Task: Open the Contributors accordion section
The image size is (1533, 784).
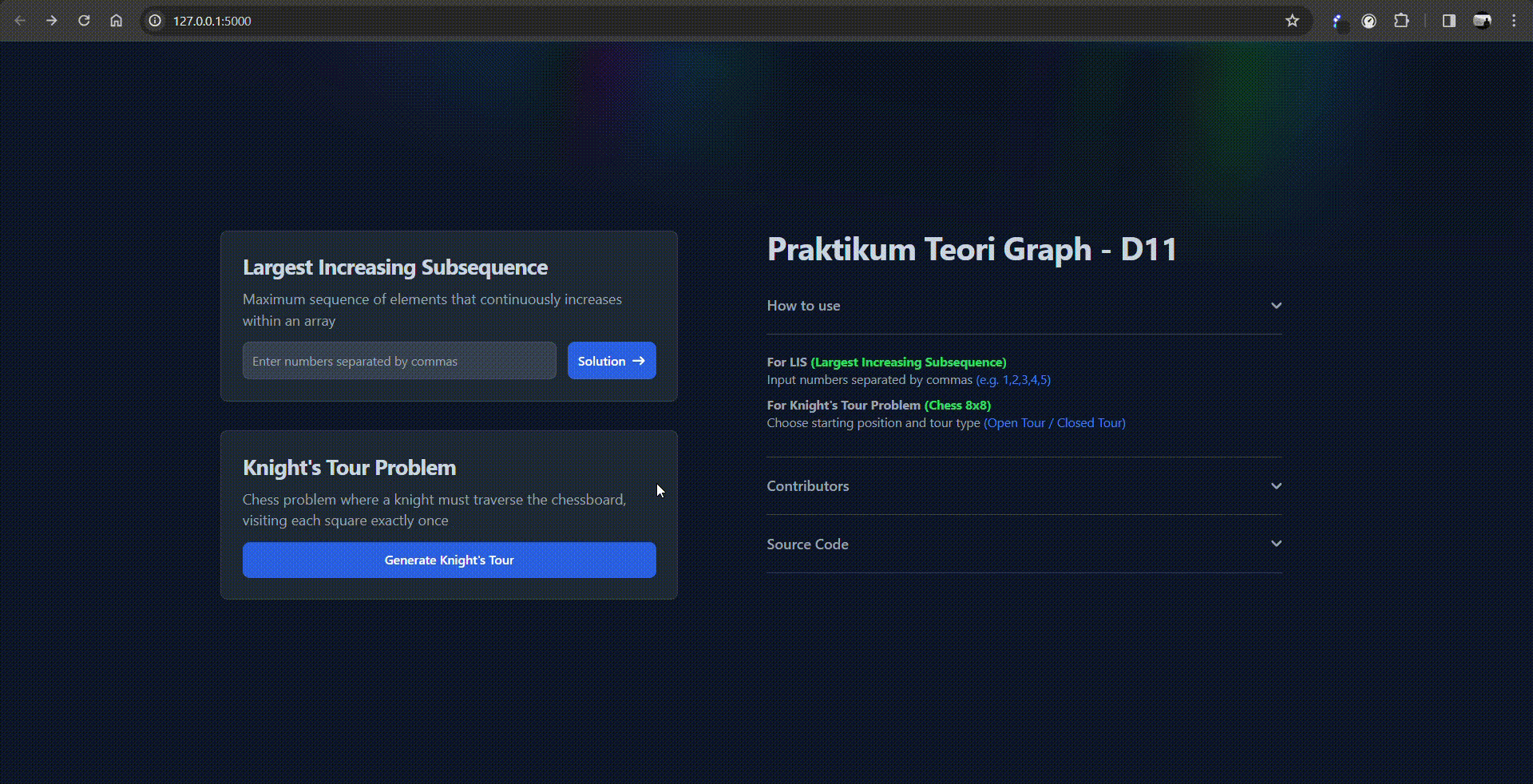Action: (x=808, y=486)
